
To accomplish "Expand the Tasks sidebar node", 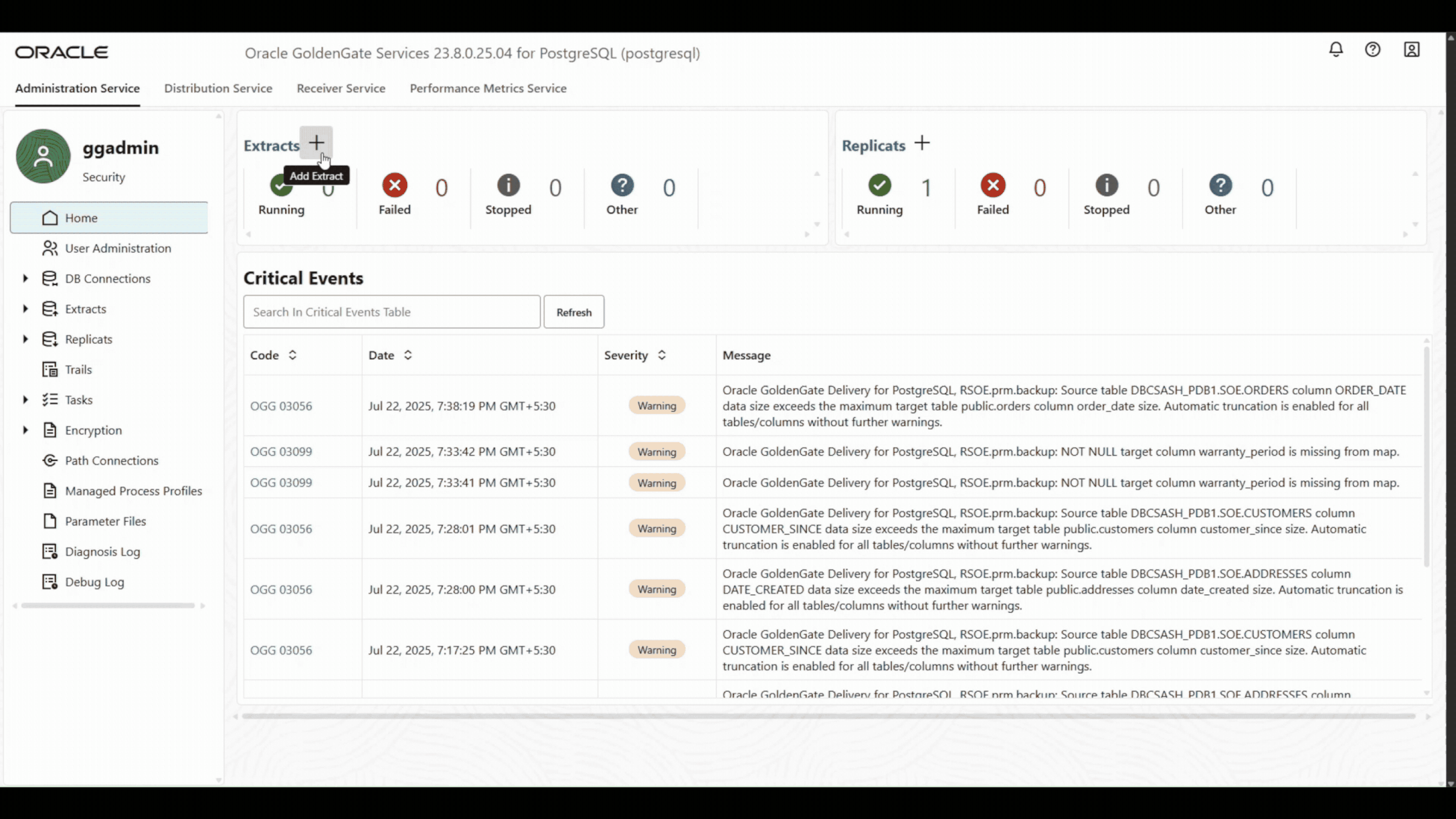I will point(26,400).
